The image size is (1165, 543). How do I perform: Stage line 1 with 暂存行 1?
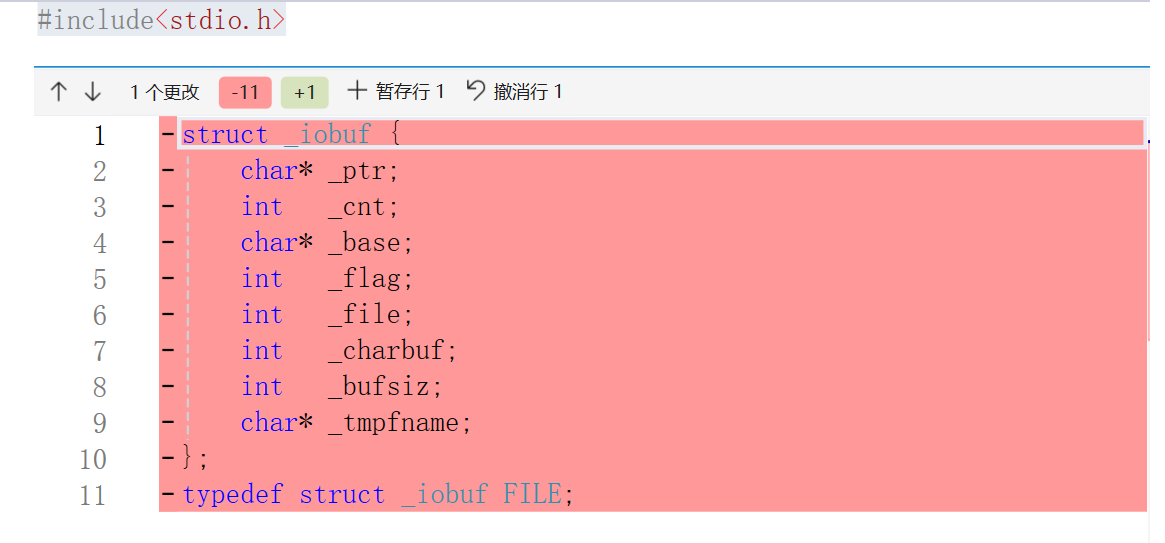coord(396,91)
